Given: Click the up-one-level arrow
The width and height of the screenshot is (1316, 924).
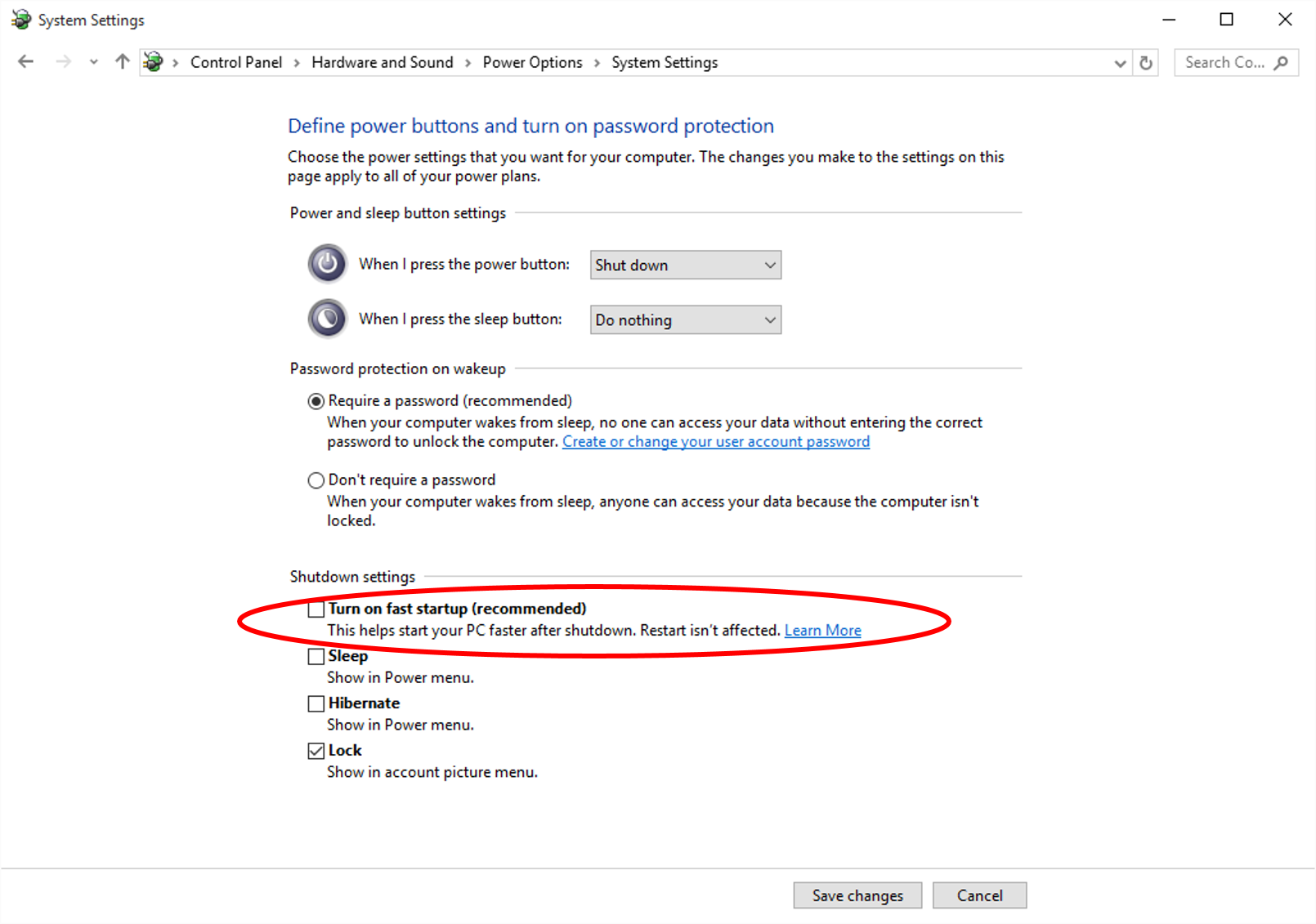Looking at the screenshot, I should click(122, 61).
